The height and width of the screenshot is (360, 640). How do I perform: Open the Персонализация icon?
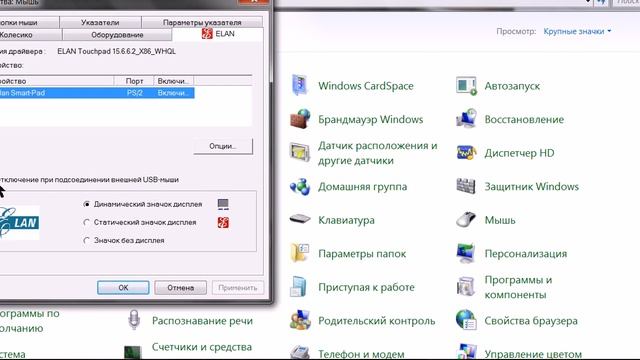click(x=466, y=253)
